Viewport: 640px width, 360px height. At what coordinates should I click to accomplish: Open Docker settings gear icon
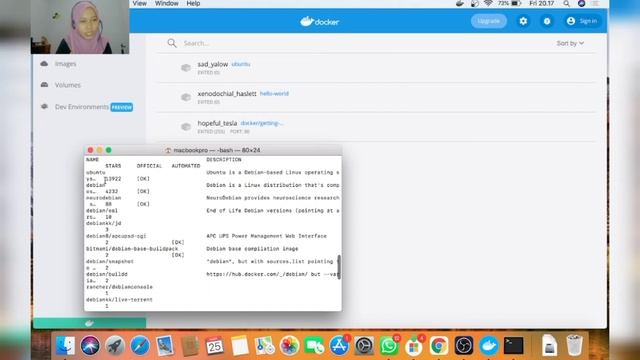(x=523, y=21)
